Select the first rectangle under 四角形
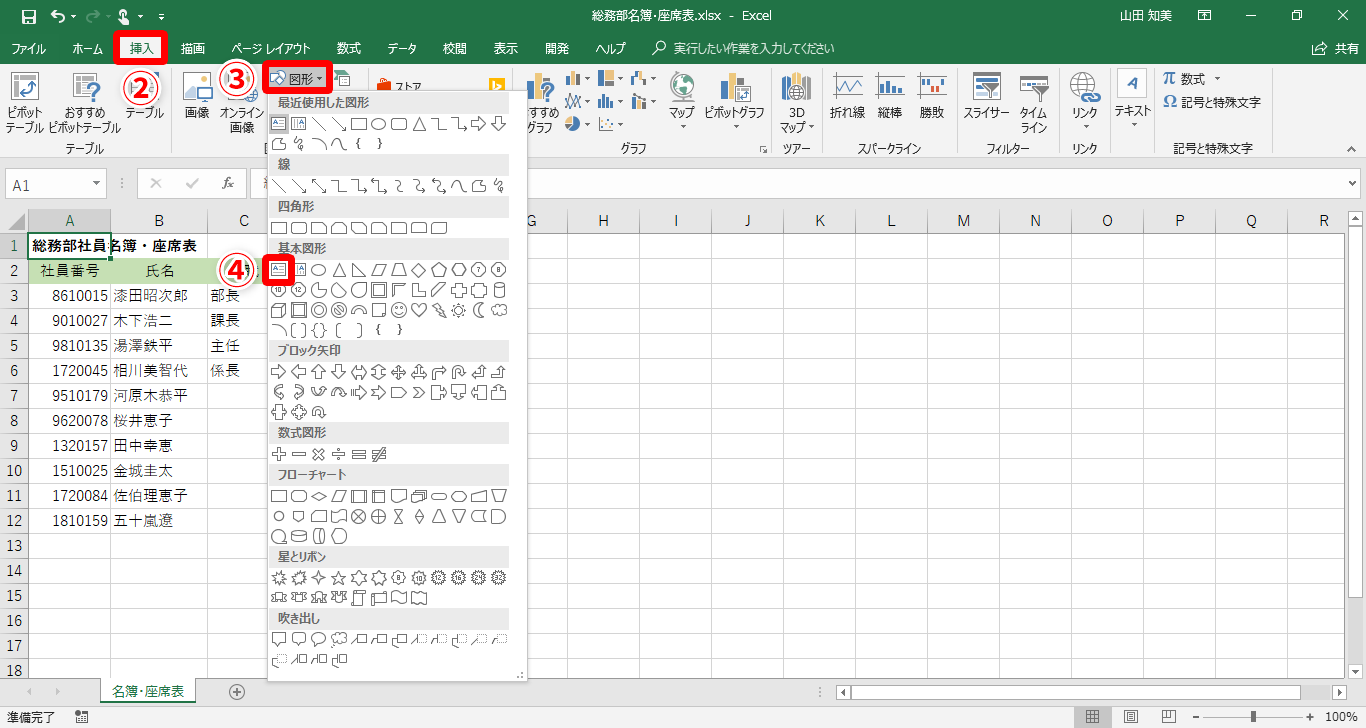1366x728 pixels. 279,228
